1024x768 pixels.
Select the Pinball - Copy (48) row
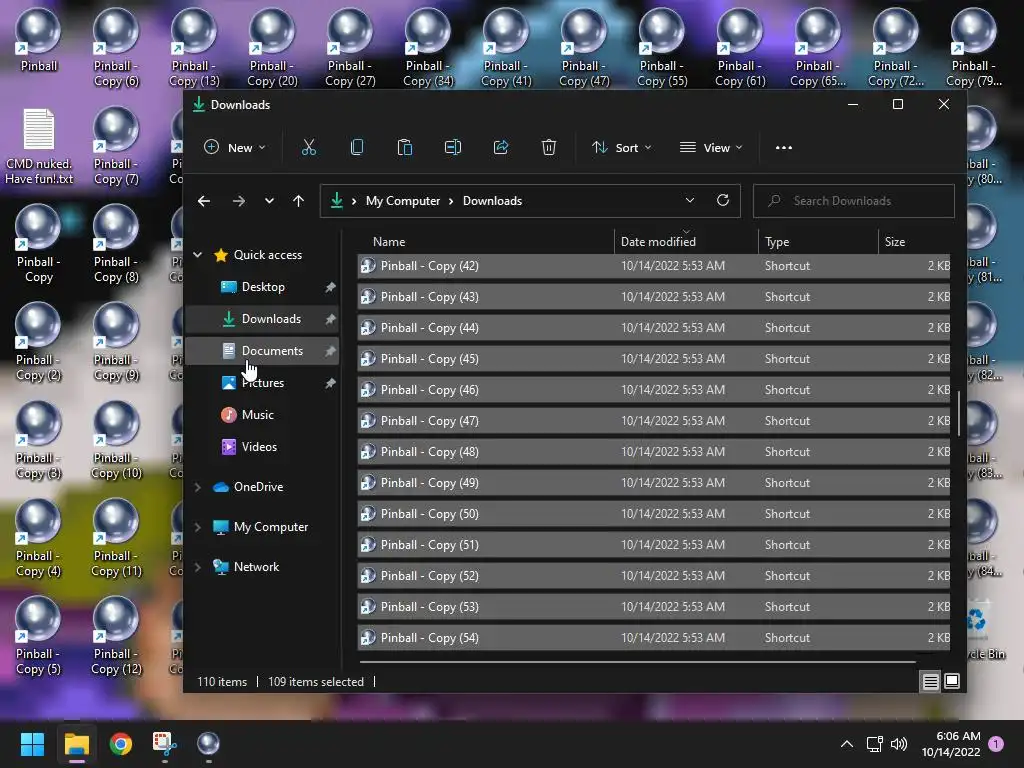pyautogui.click(x=654, y=452)
